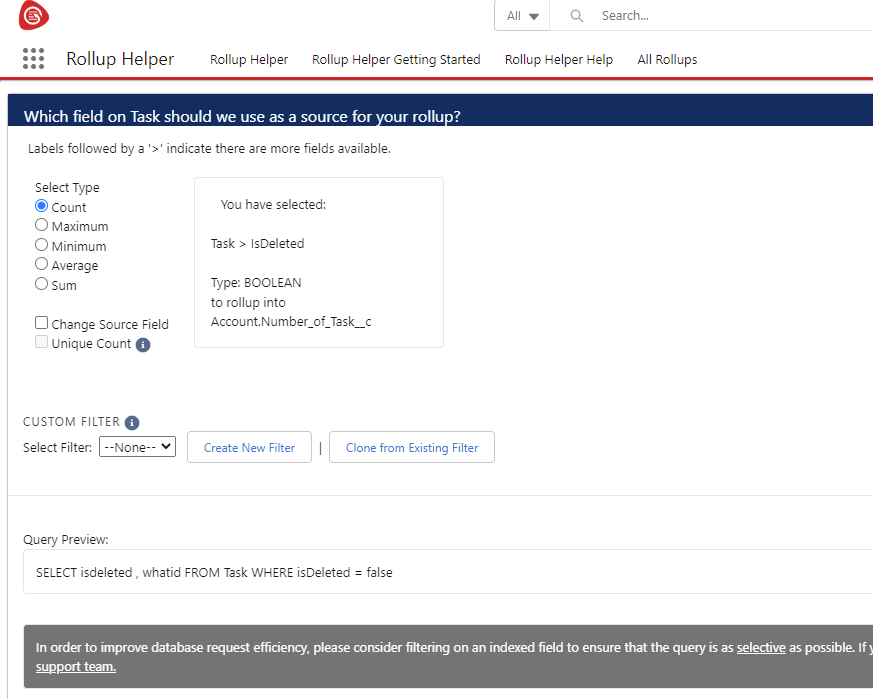This screenshot has width=873, height=699.
Task: Click the disabled Unique Count checkbox
Action: tap(41, 342)
